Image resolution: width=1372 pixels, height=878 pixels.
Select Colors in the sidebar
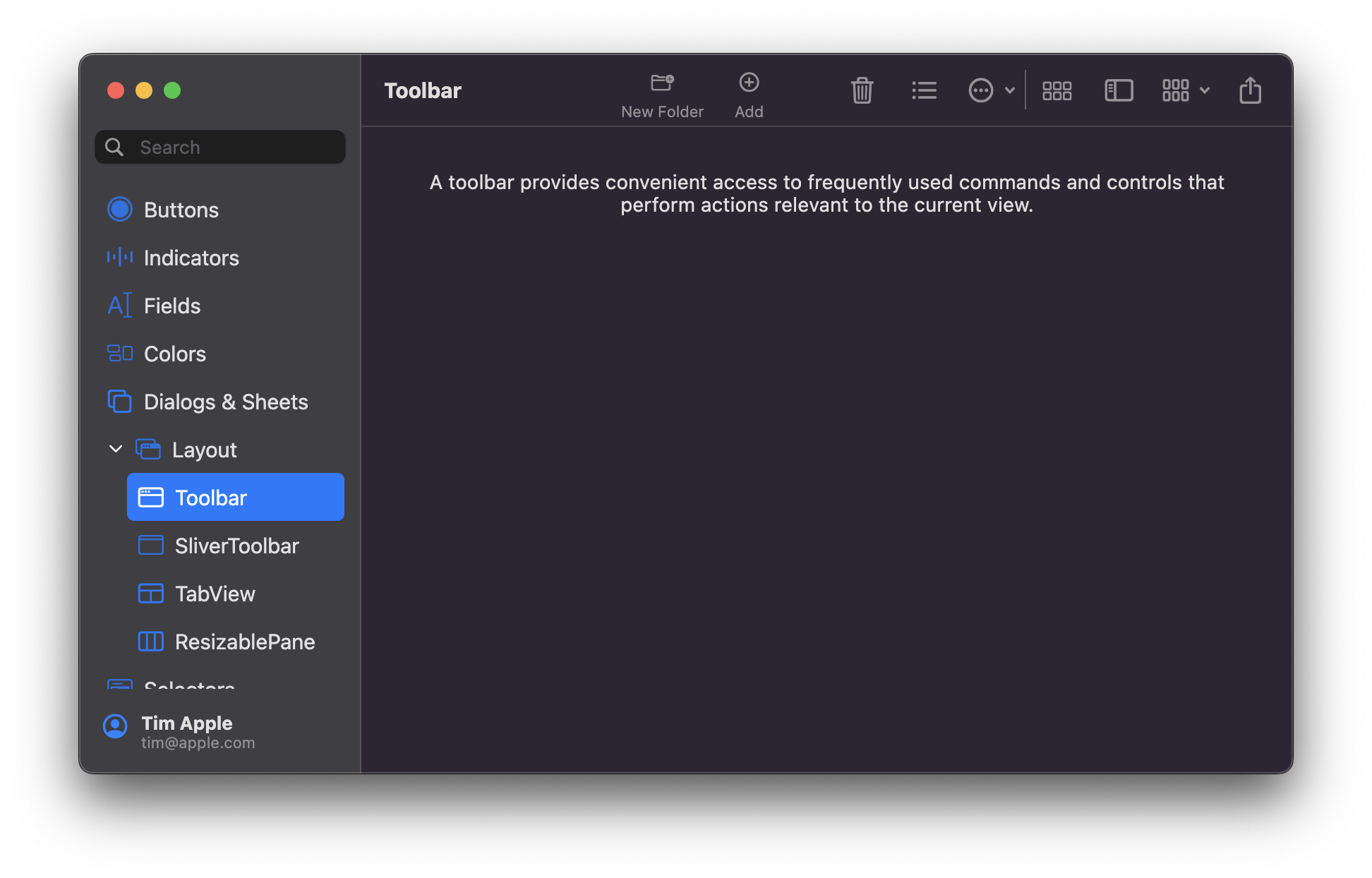pos(174,354)
